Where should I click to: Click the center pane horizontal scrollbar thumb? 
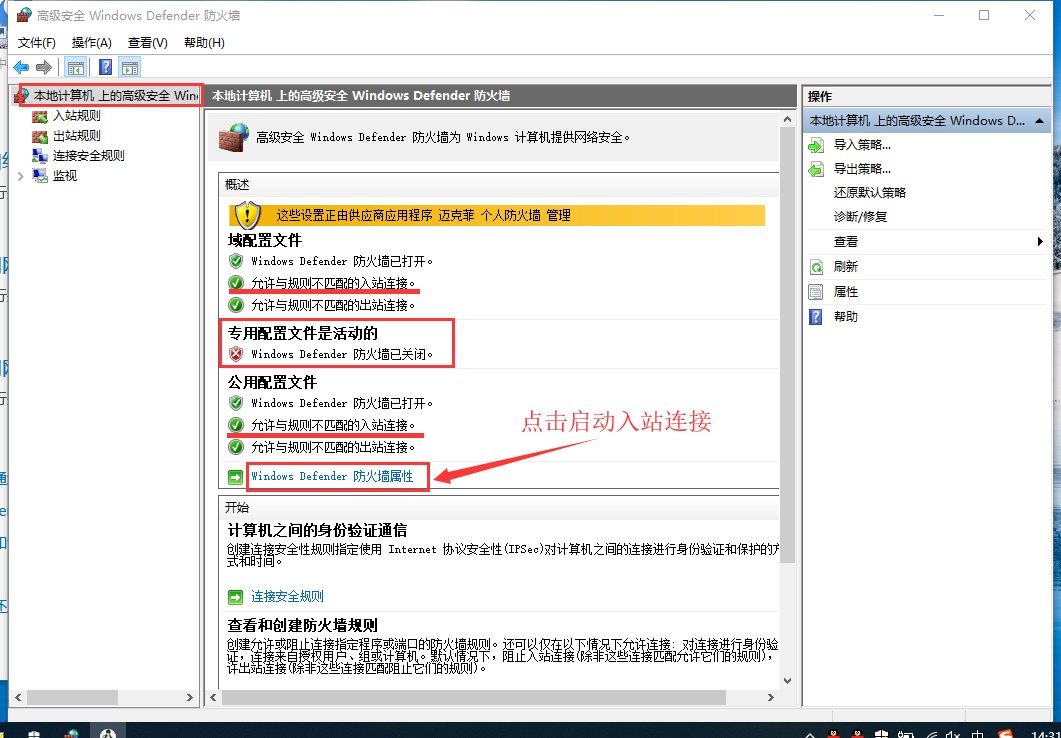[473, 697]
